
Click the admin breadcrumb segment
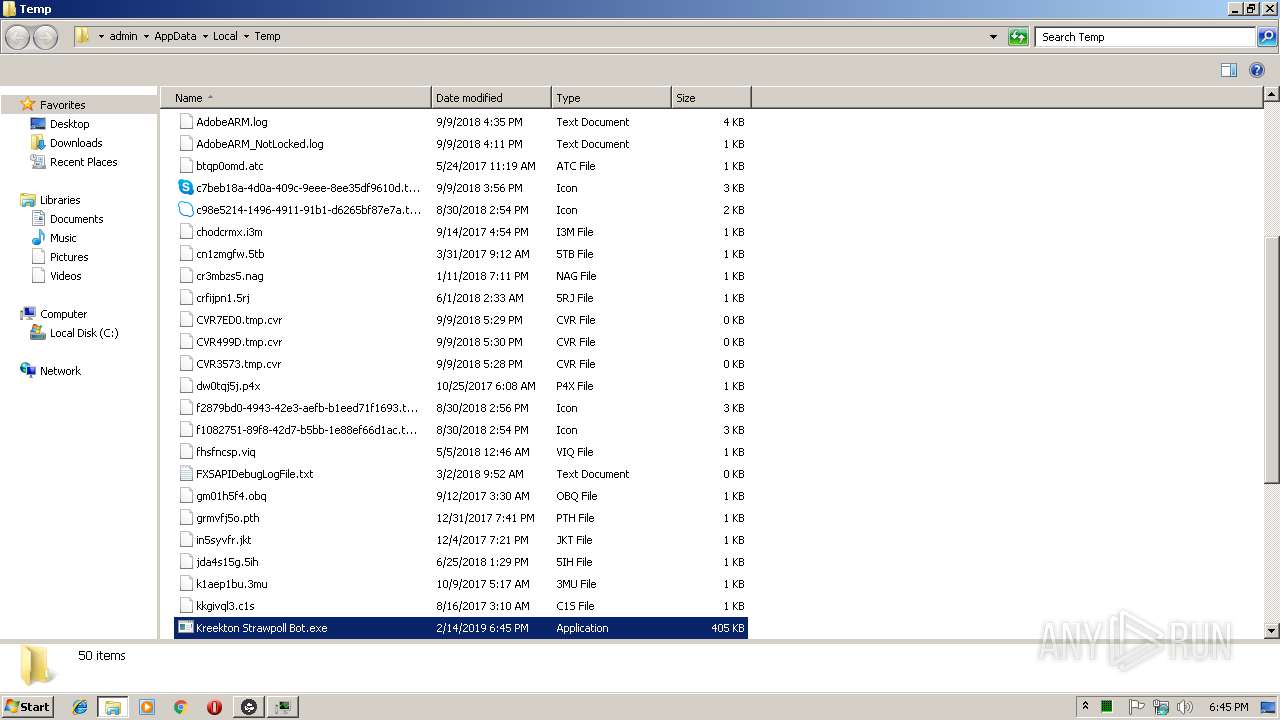point(123,36)
